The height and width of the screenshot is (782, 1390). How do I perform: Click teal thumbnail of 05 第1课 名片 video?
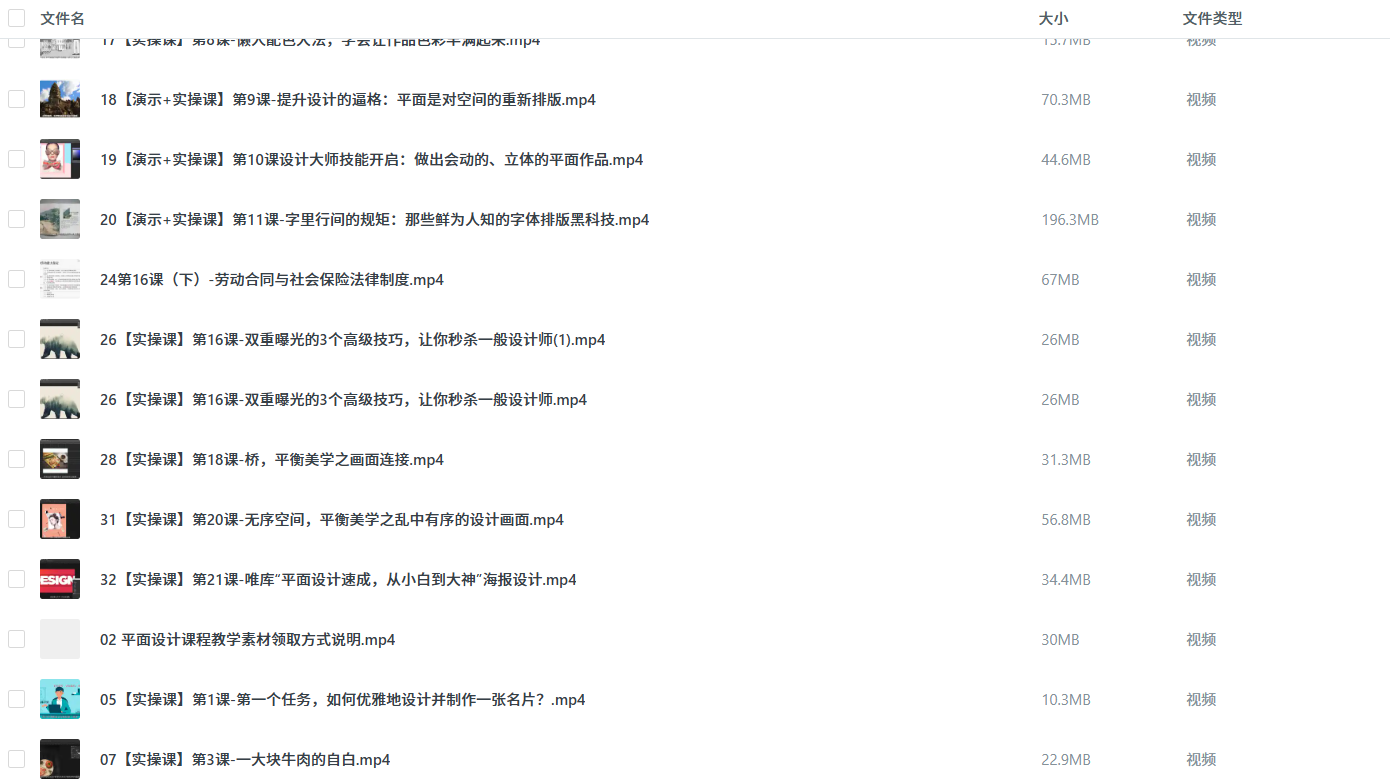60,699
